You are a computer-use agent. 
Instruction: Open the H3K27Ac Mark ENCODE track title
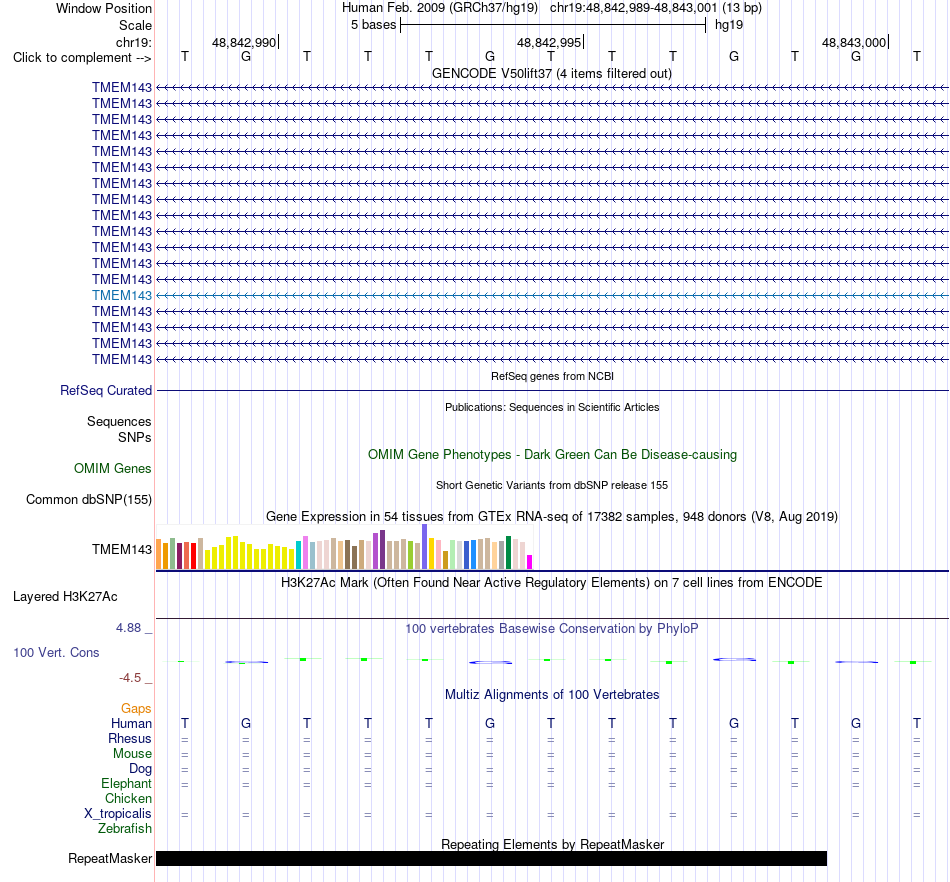point(551,583)
